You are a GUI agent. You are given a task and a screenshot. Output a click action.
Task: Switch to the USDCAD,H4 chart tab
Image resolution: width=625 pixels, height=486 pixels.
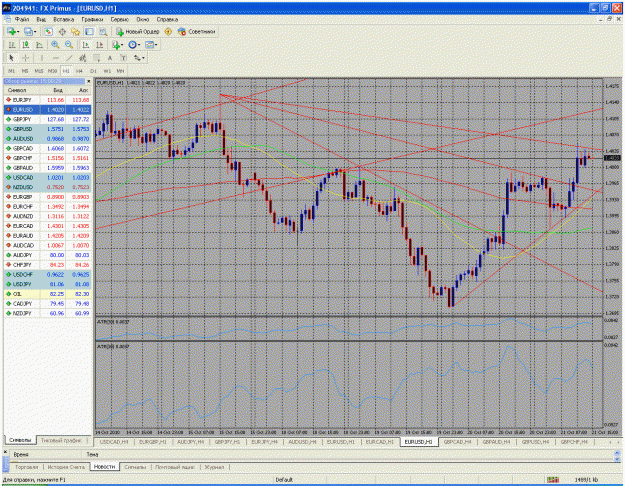click(114, 442)
